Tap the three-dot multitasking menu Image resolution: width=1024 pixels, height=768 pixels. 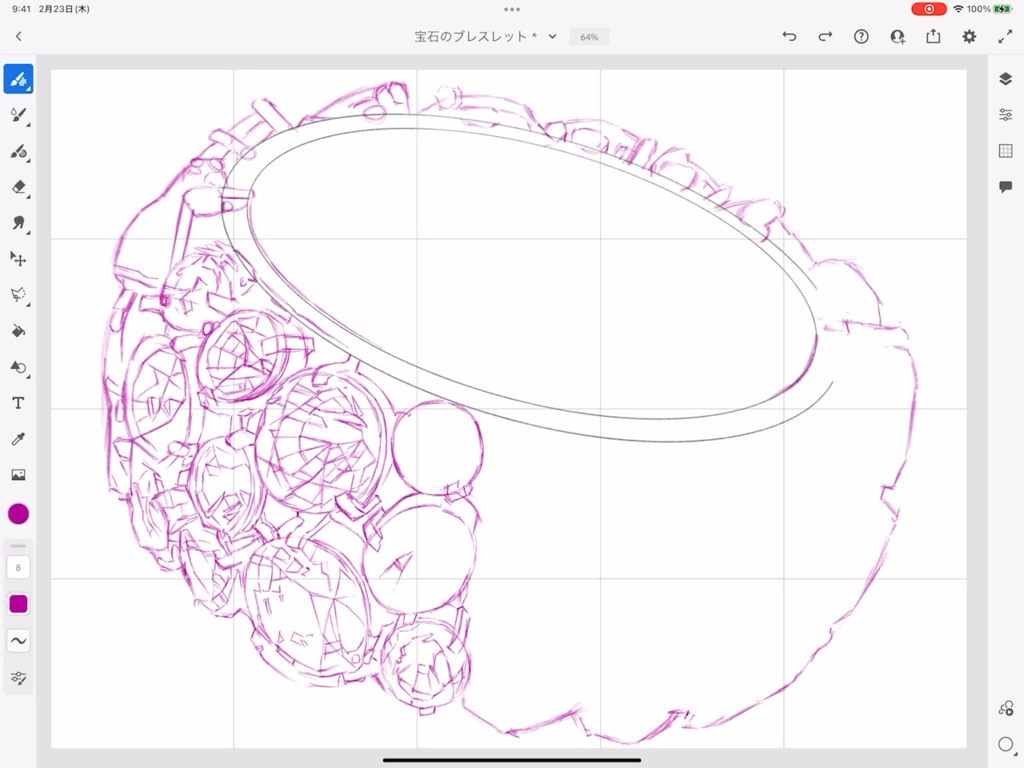click(x=512, y=9)
